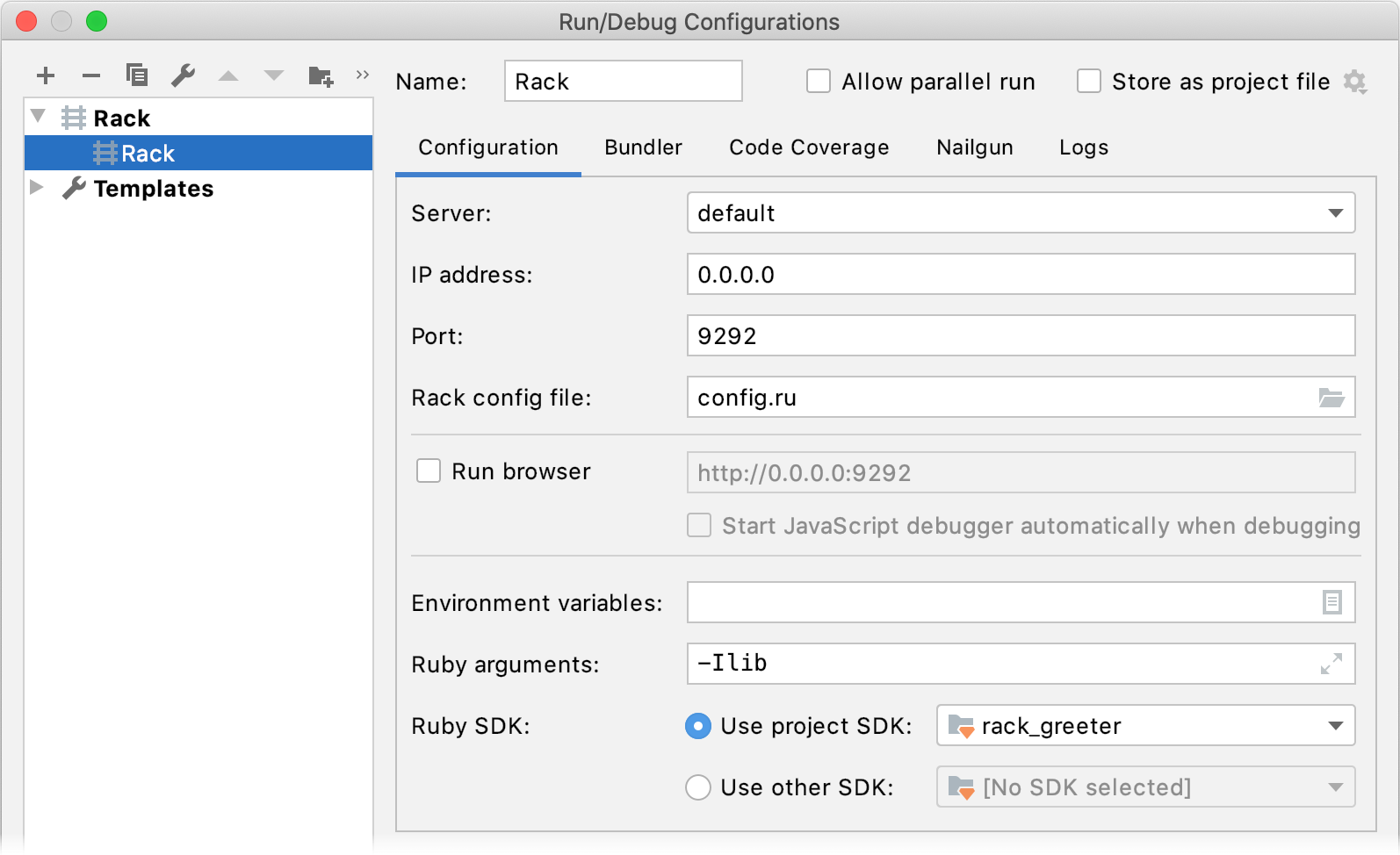The height and width of the screenshot is (855, 1400).
Task: Select the Rack group row in the tree
Action: point(198,118)
